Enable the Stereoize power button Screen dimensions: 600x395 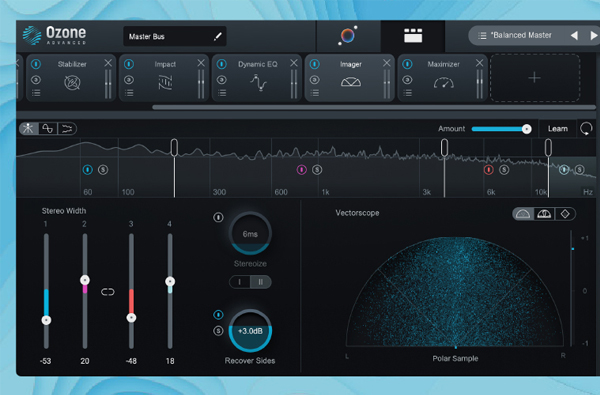(x=218, y=217)
